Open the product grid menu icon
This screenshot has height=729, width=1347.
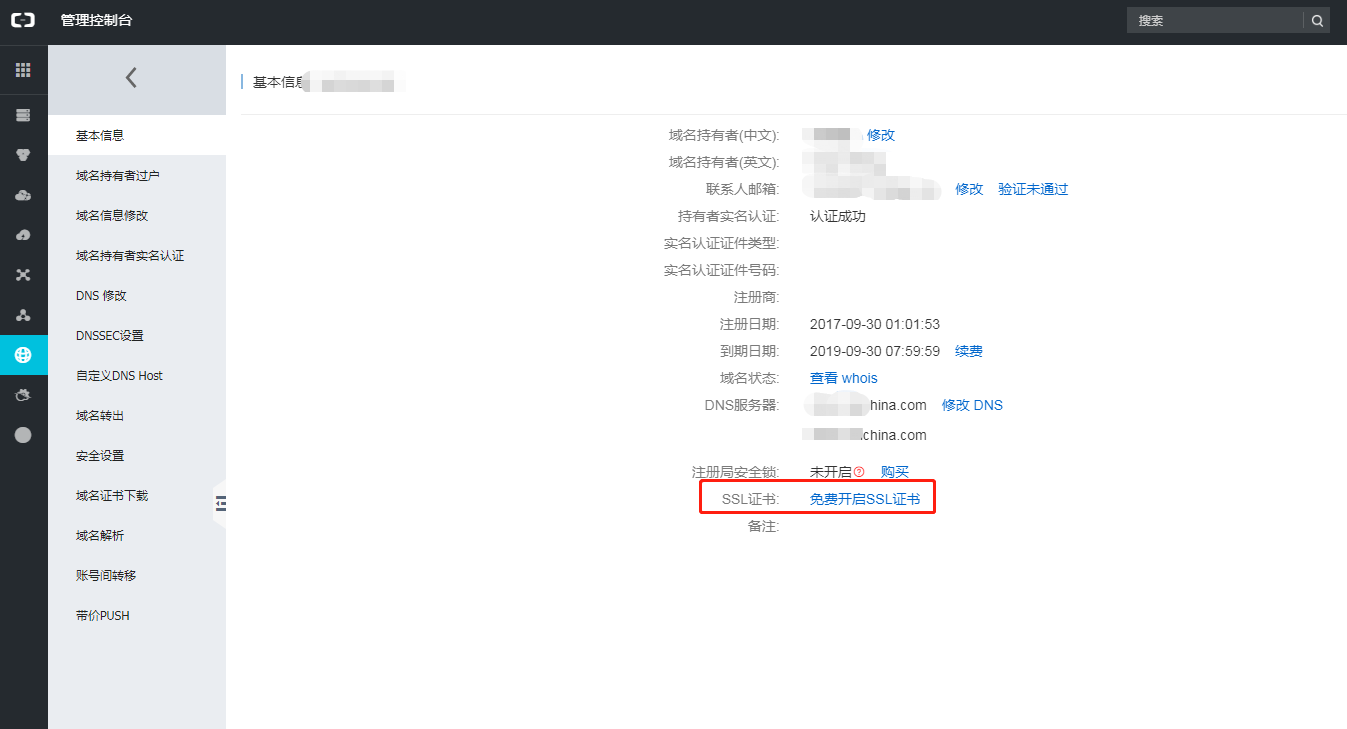(x=23, y=70)
